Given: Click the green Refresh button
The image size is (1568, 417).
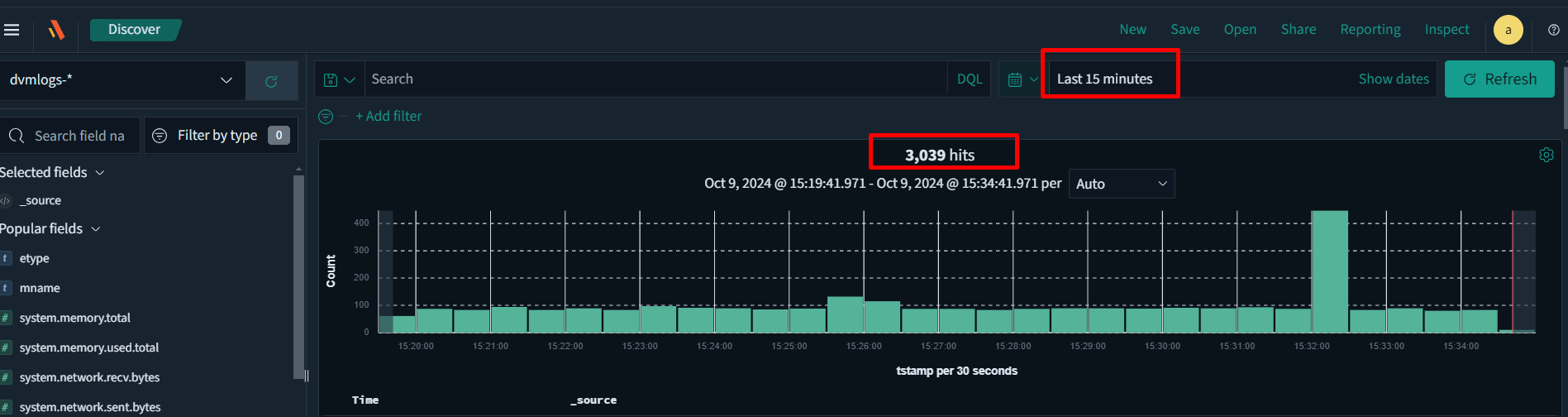Looking at the screenshot, I should [x=1499, y=79].
